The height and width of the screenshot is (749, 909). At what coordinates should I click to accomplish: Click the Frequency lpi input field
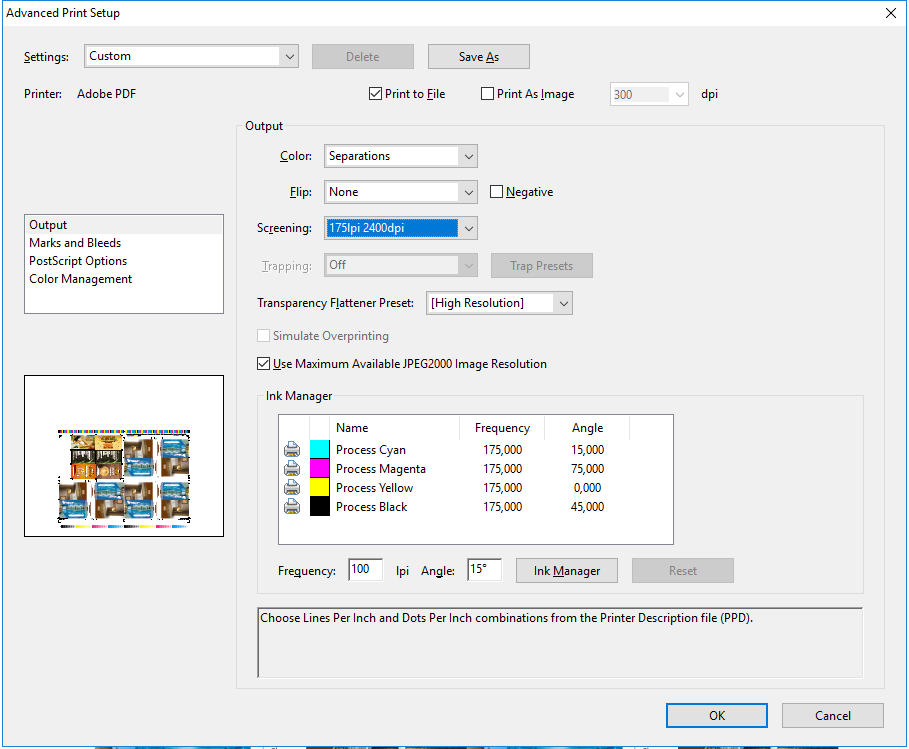click(x=365, y=570)
